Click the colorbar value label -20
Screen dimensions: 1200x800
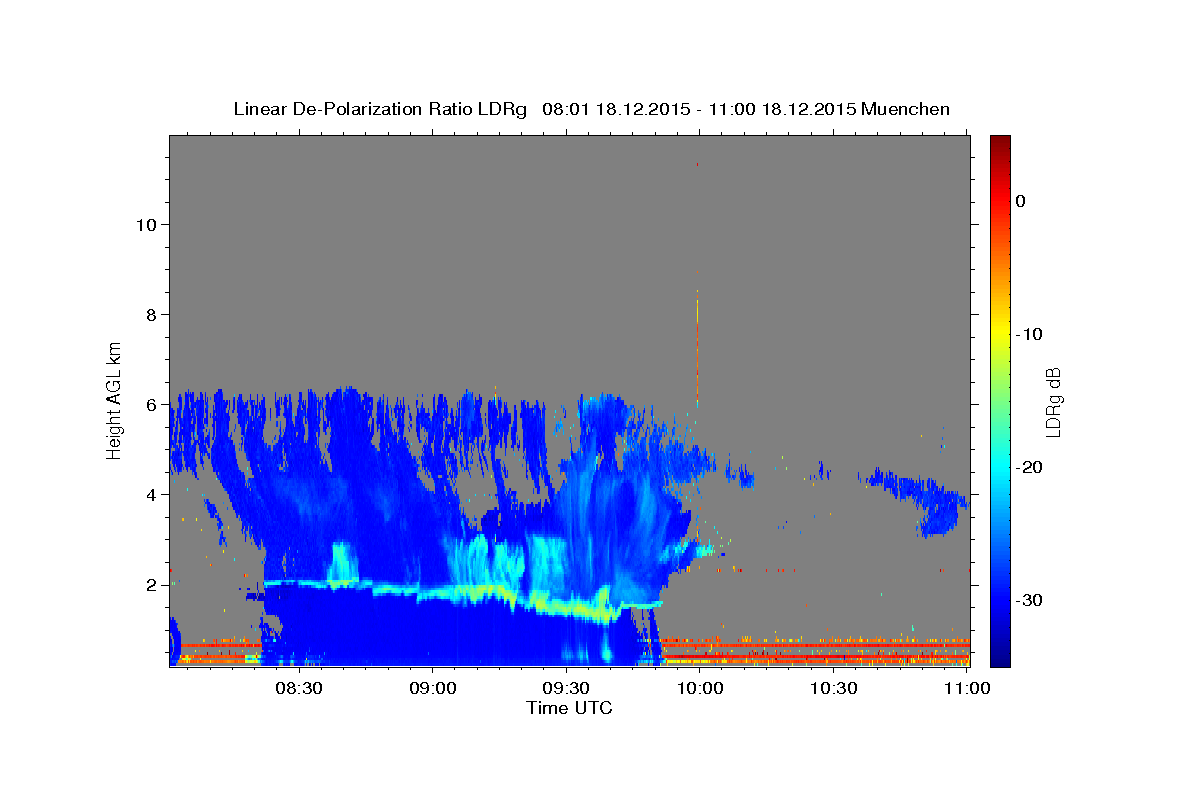[x=1029, y=467]
